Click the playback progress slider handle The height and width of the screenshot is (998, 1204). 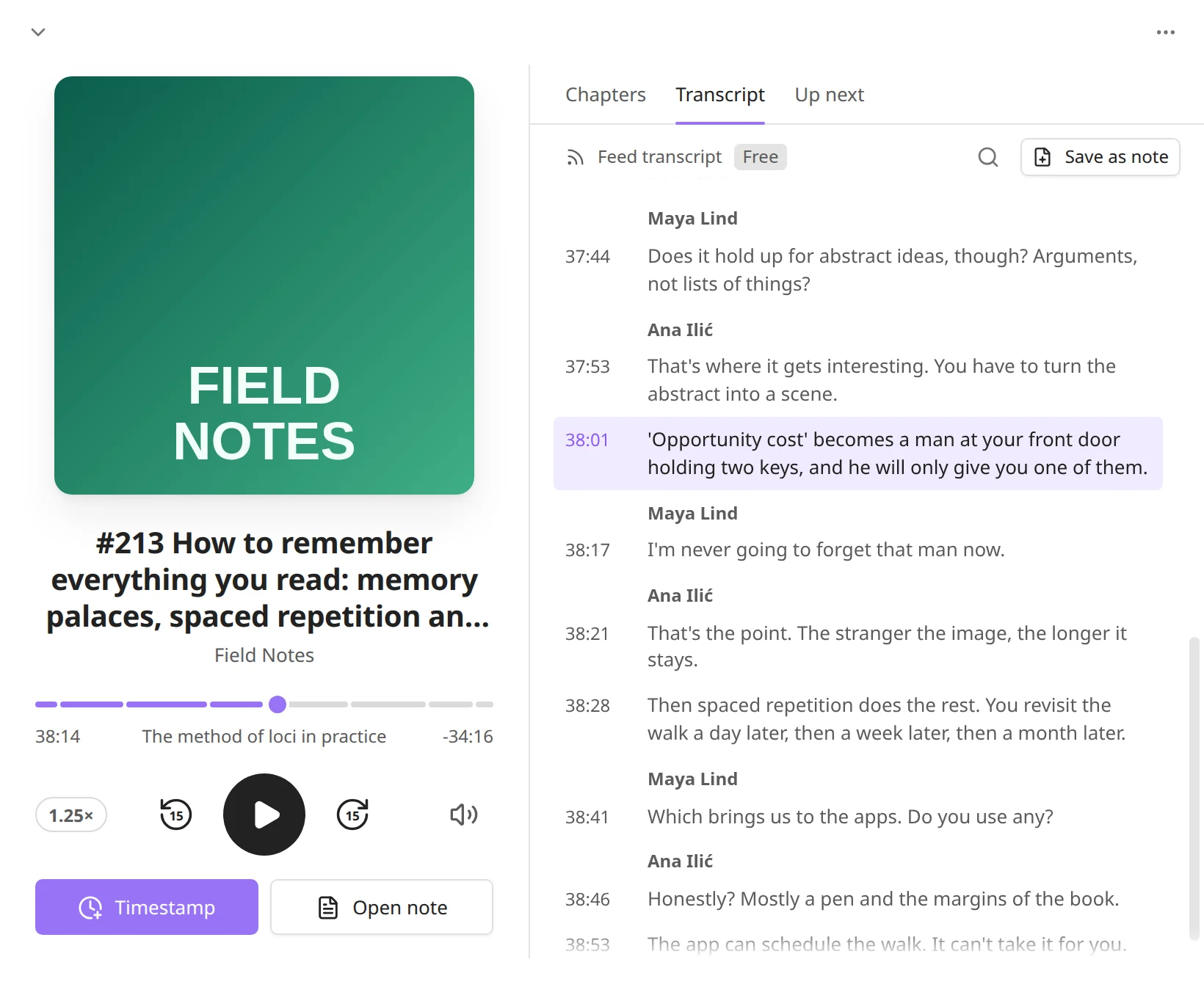click(x=278, y=704)
